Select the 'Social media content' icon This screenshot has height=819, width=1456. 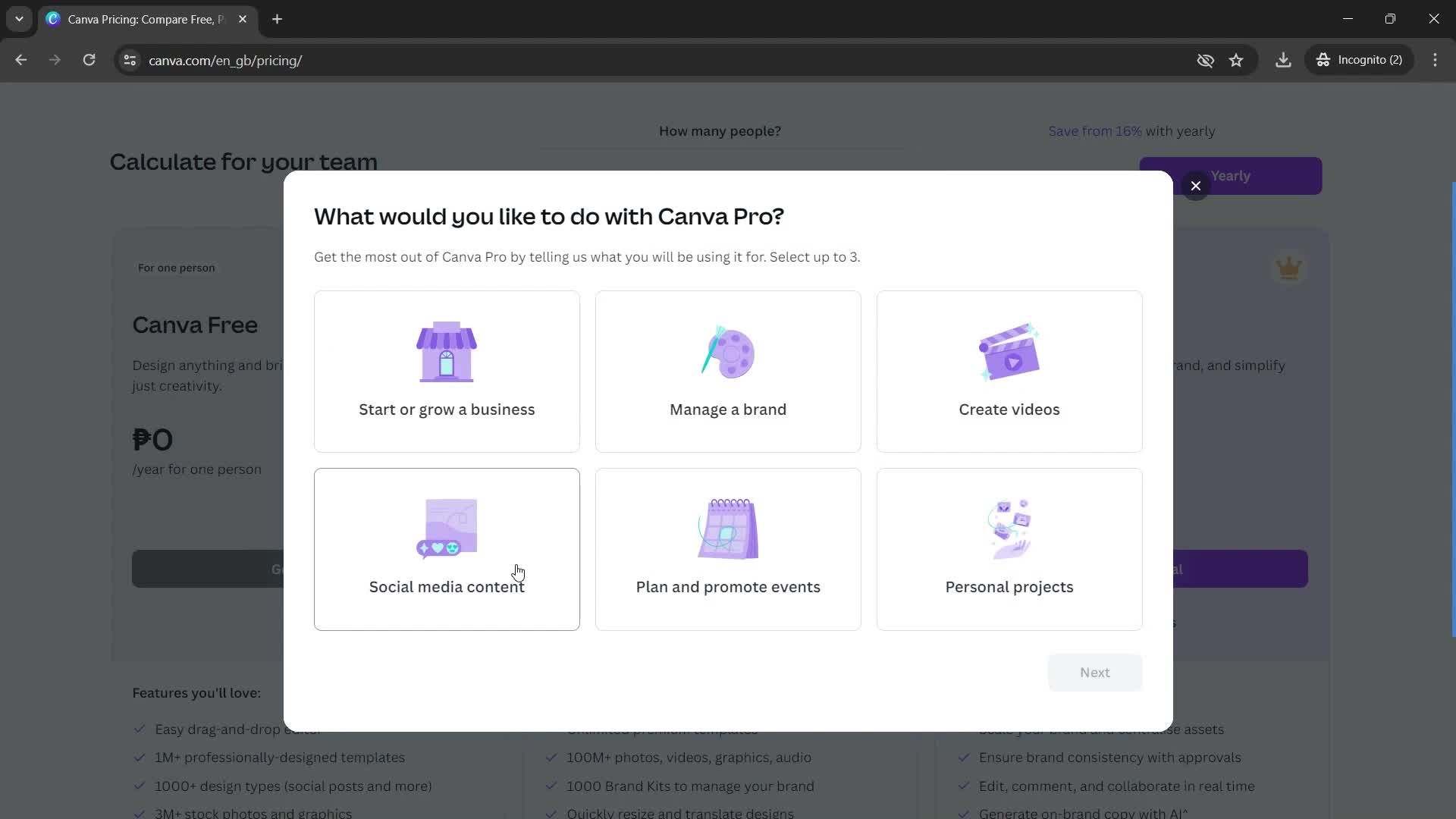coord(447,526)
